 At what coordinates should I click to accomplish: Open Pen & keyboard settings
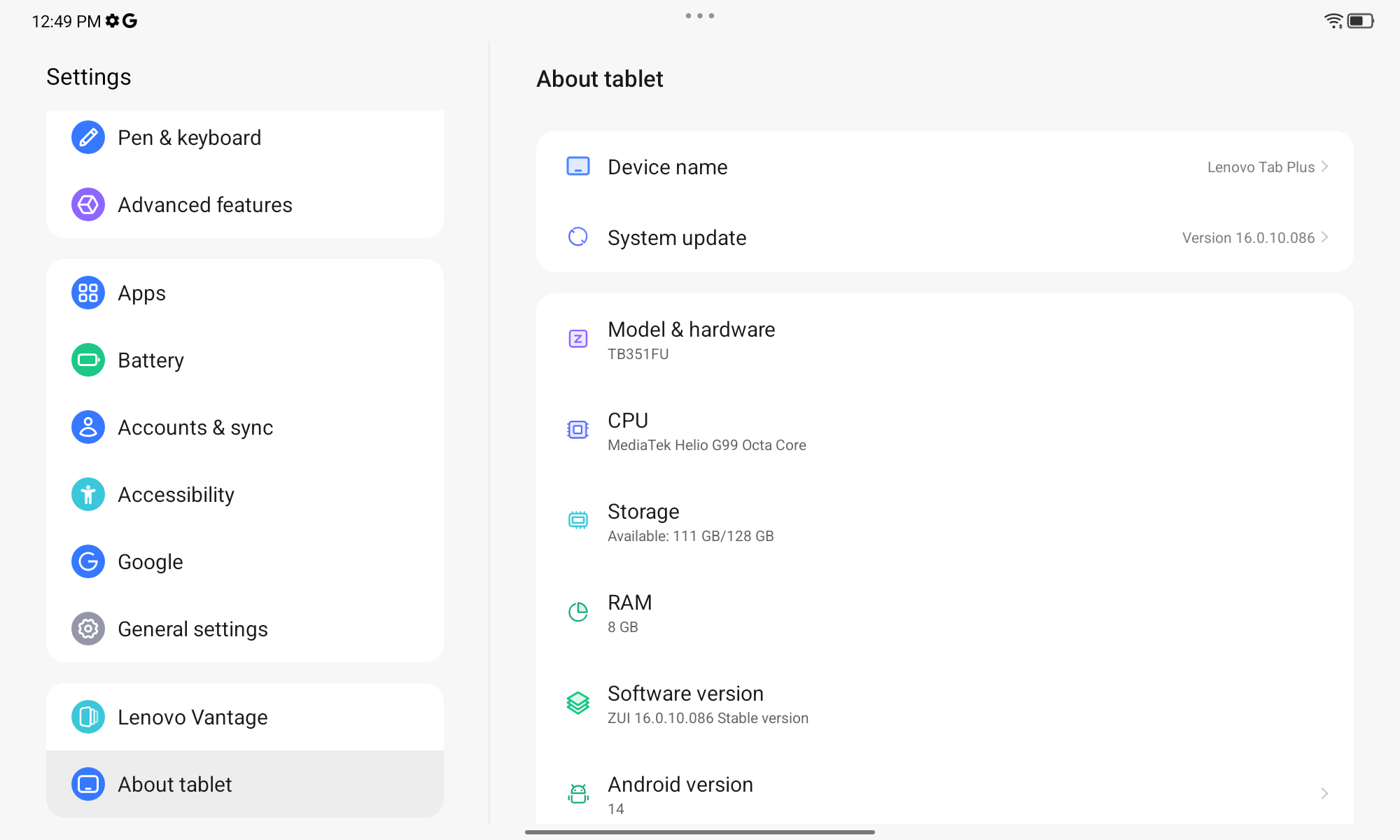pos(245,137)
